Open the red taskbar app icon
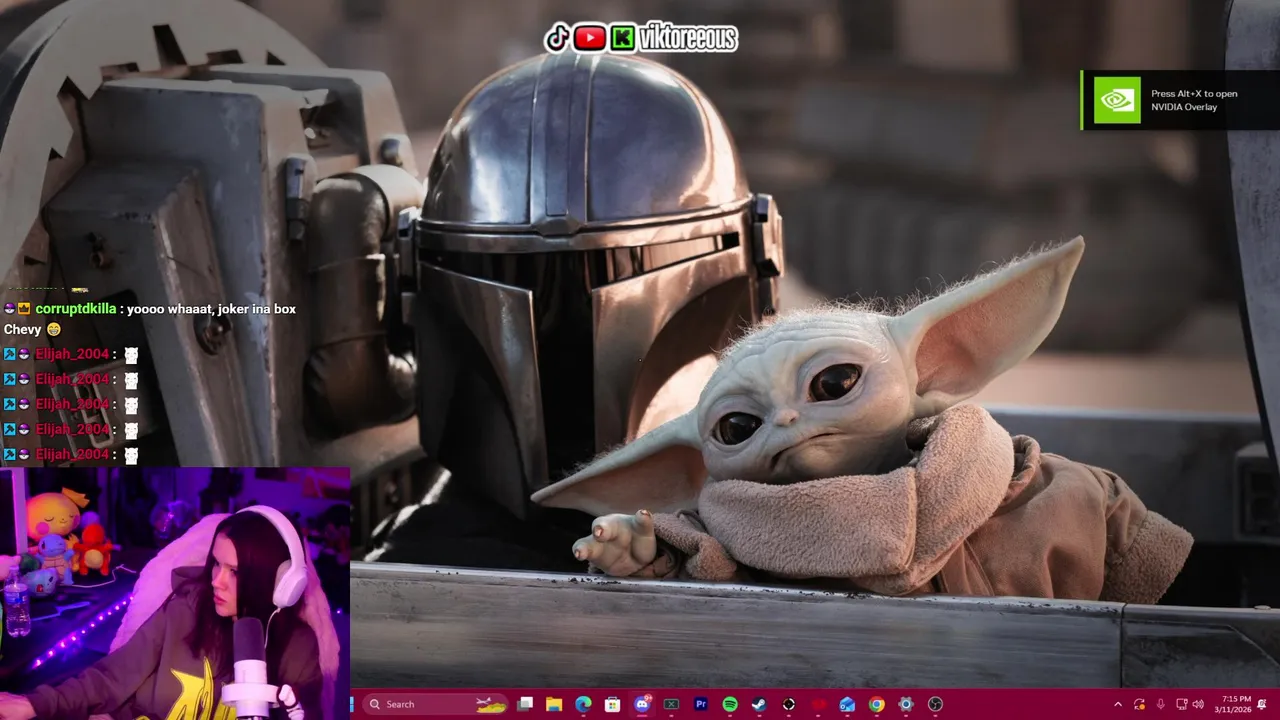Screen dimensions: 1280x720 pyautogui.click(x=818, y=704)
